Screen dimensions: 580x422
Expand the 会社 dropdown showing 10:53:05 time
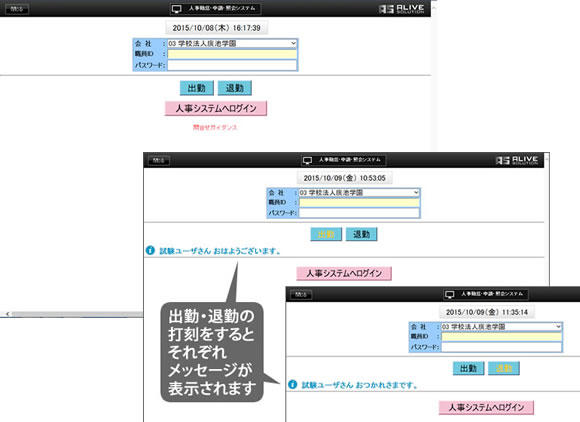pyautogui.click(x=359, y=193)
